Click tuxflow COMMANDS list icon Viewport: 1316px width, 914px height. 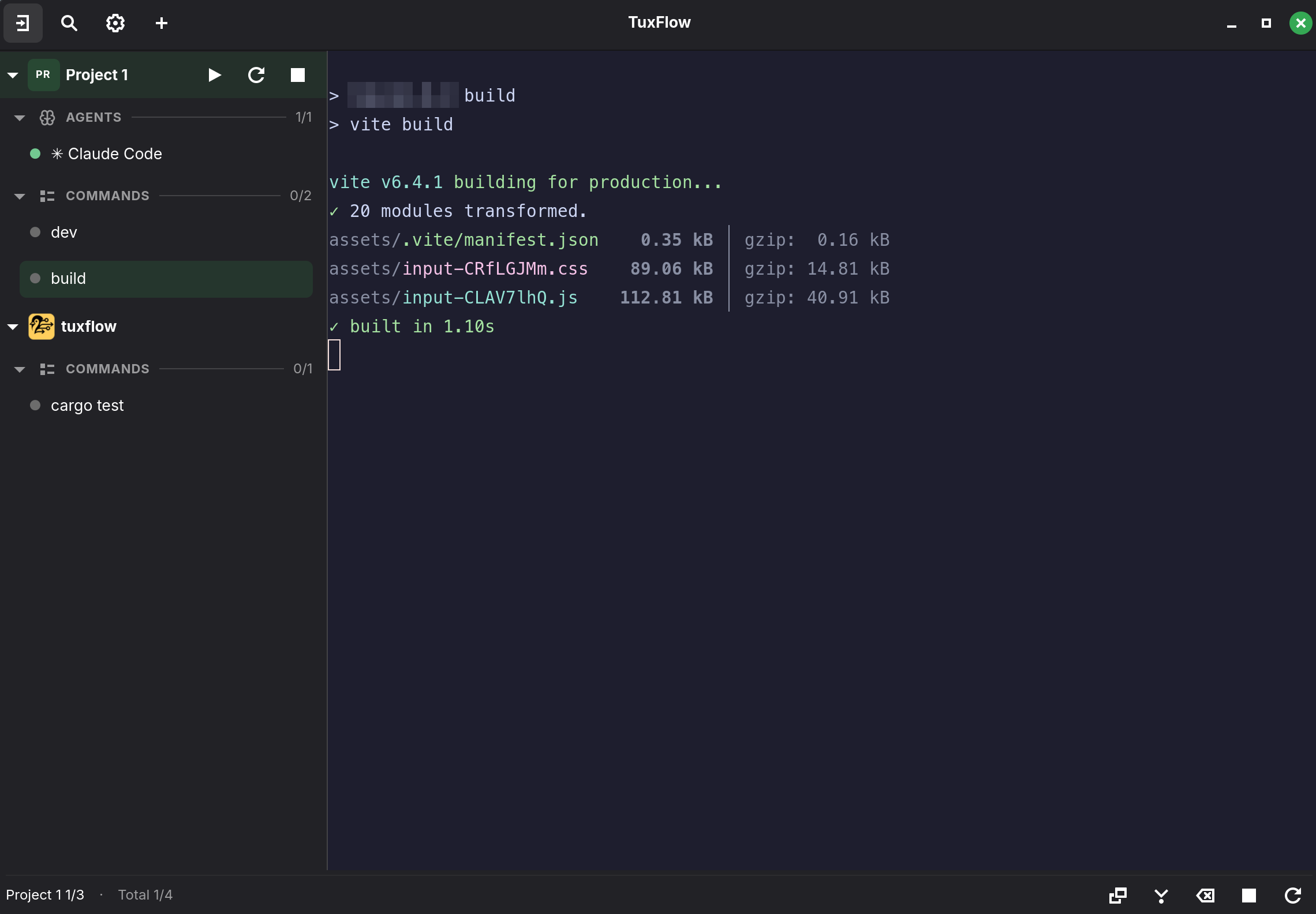[x=47, y=369]
